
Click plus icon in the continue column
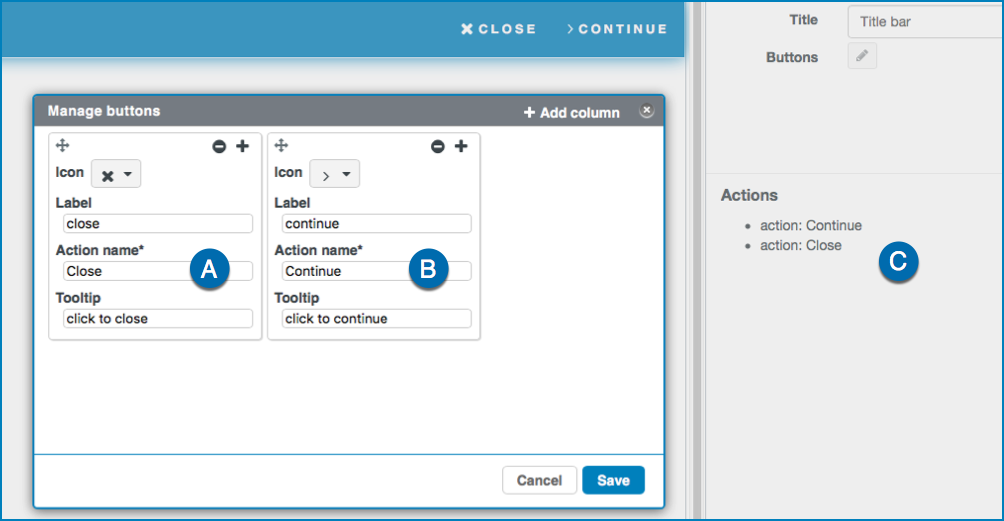461,146
